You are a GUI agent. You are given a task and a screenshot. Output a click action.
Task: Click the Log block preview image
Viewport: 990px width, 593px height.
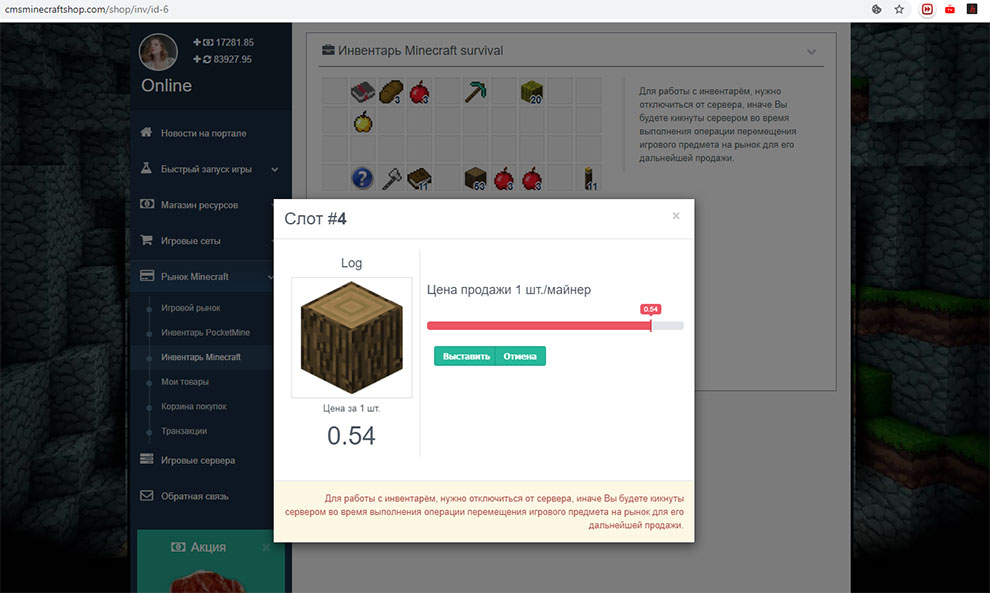(x=351, y=338)
